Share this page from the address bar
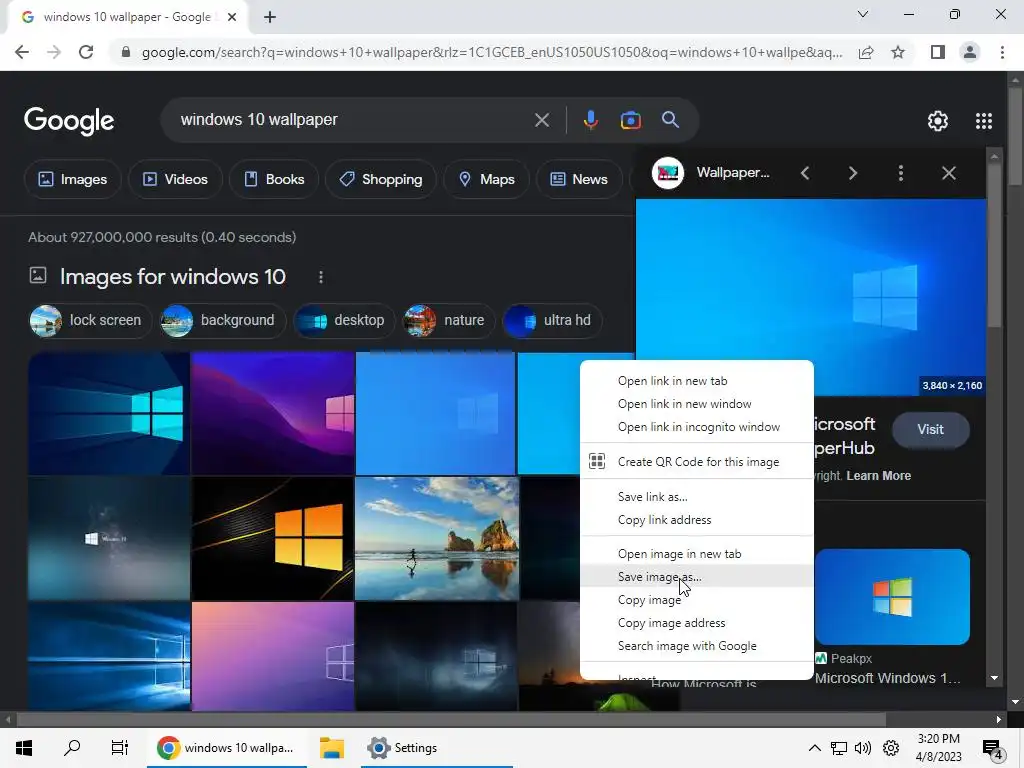 [x=866, y=52]
